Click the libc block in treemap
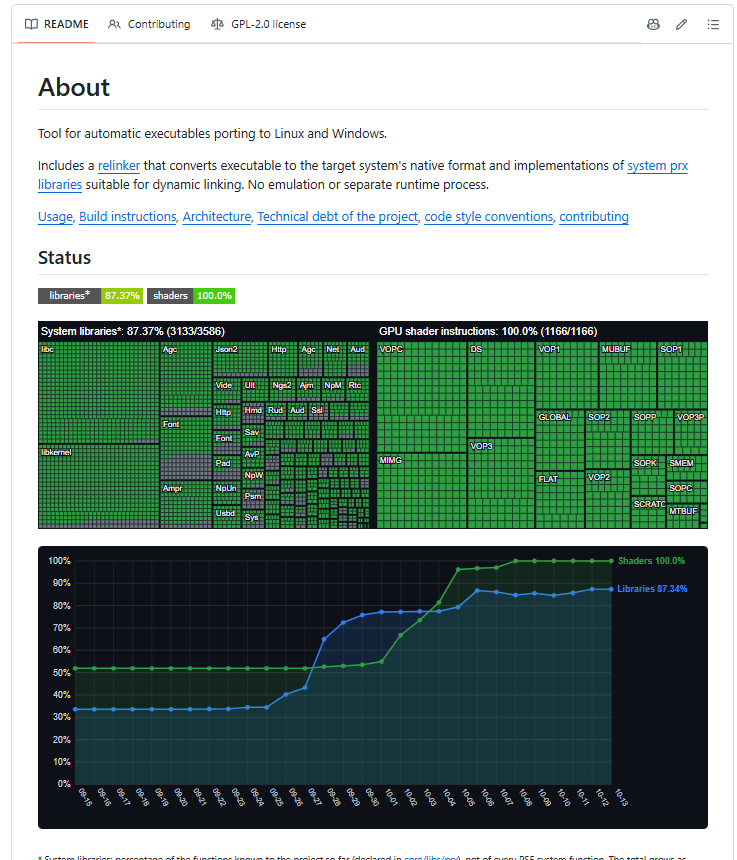Viewport: 737px width, 860px height. point(99,392)
